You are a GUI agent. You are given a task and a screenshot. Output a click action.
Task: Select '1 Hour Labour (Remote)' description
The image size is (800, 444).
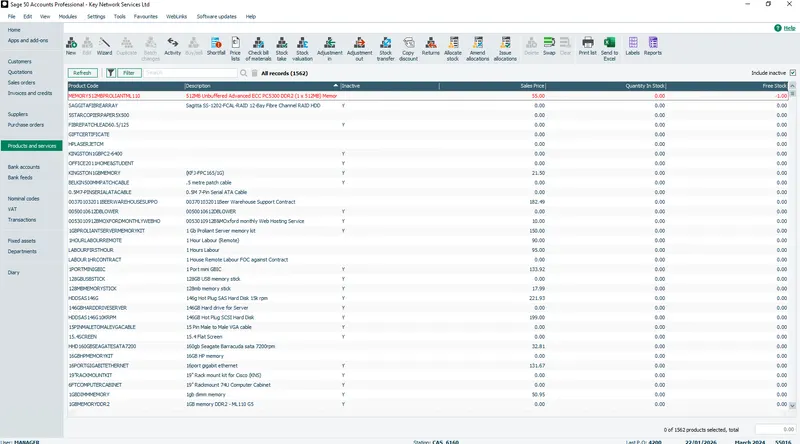pyautogui.click(x=212, y=240)
